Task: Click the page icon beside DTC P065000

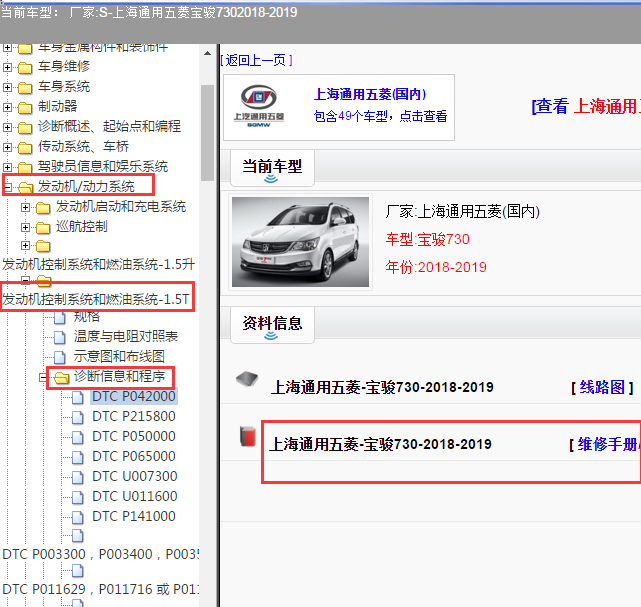Action: coord(78,457)
